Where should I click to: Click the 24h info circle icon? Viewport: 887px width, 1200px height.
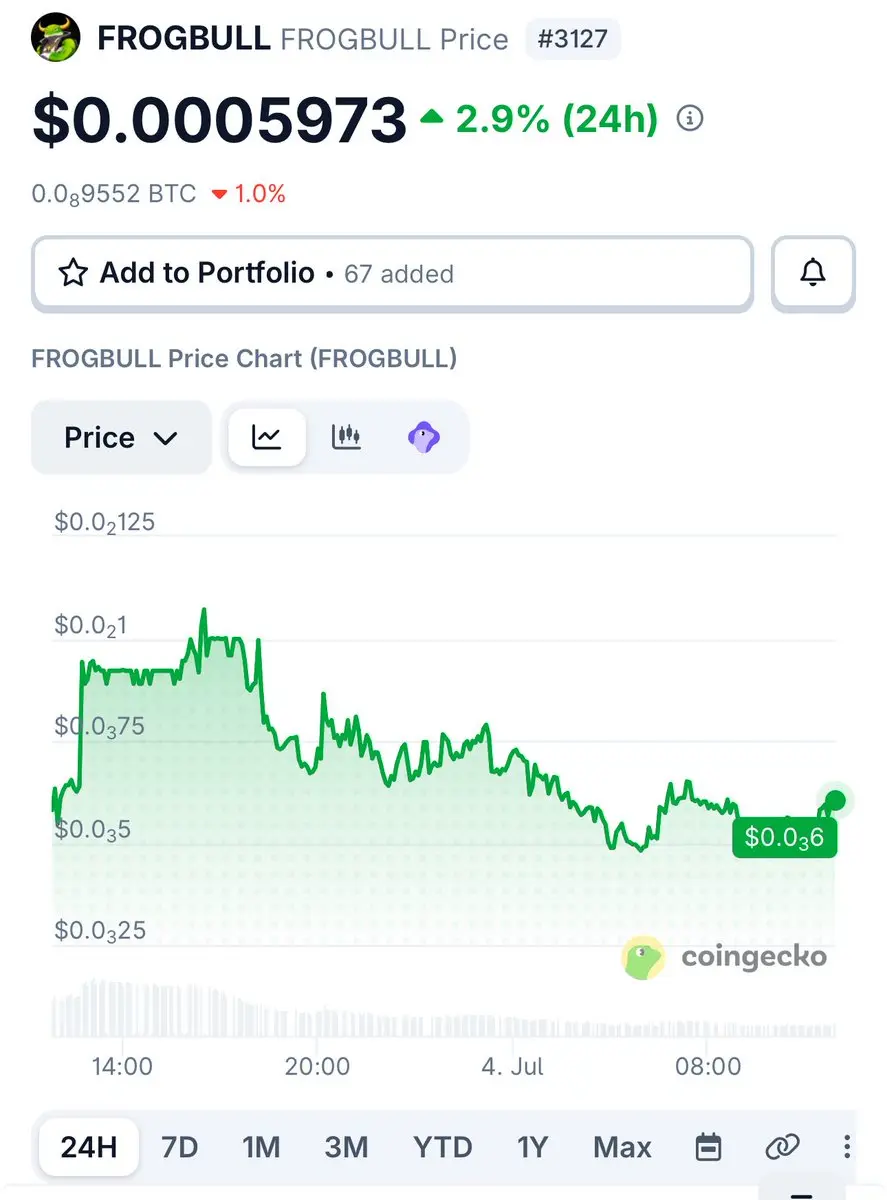pyautogui.click(x=690, y=120)
